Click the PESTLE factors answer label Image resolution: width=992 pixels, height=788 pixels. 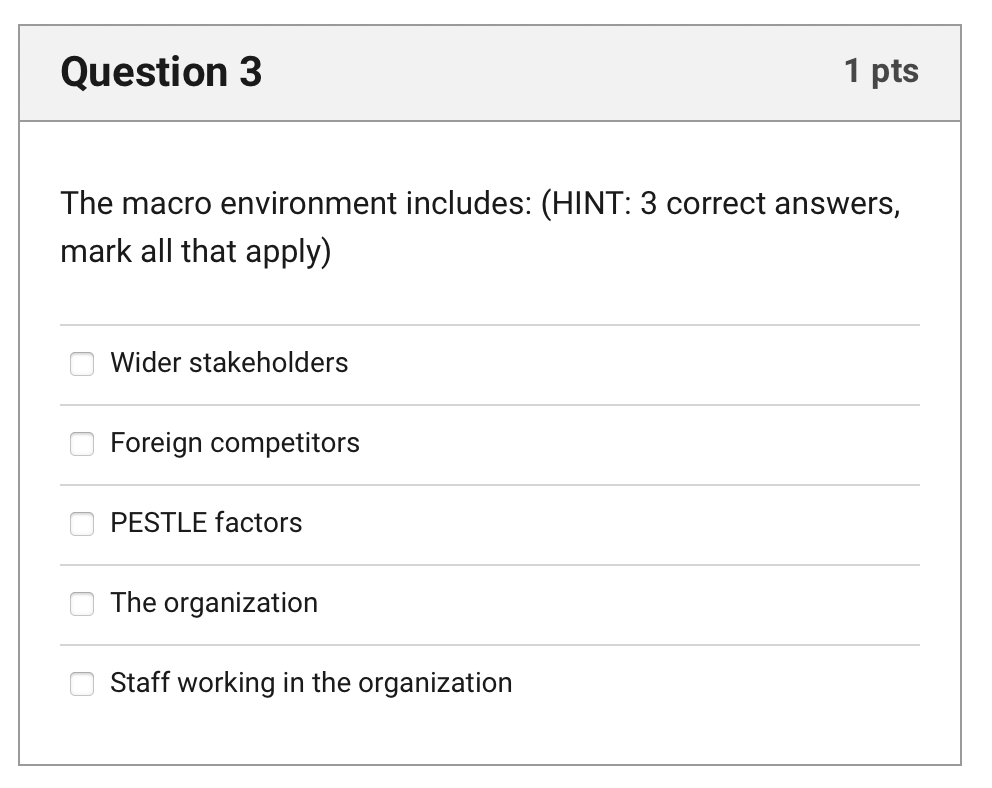coord(206,523)
